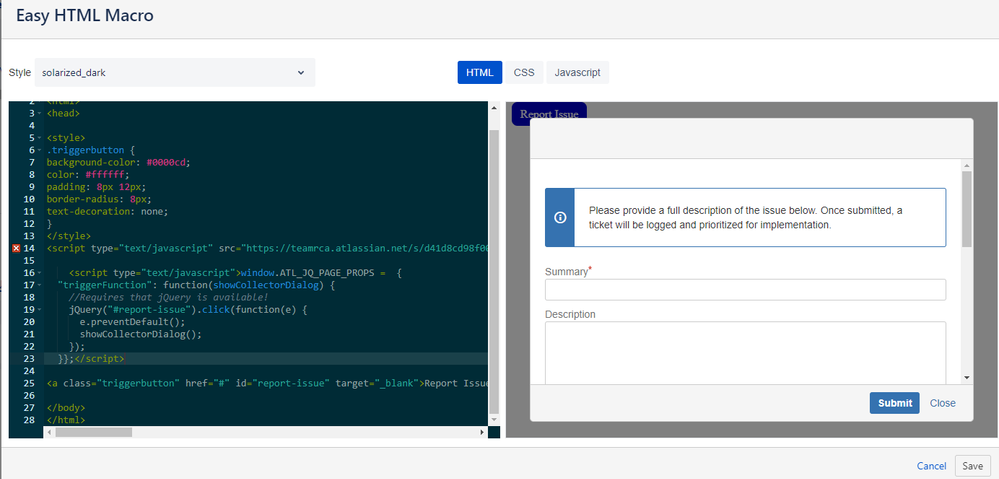Click ".triggerbutton {" selector on line 6

pyautogui.click(x=91, y=150)
